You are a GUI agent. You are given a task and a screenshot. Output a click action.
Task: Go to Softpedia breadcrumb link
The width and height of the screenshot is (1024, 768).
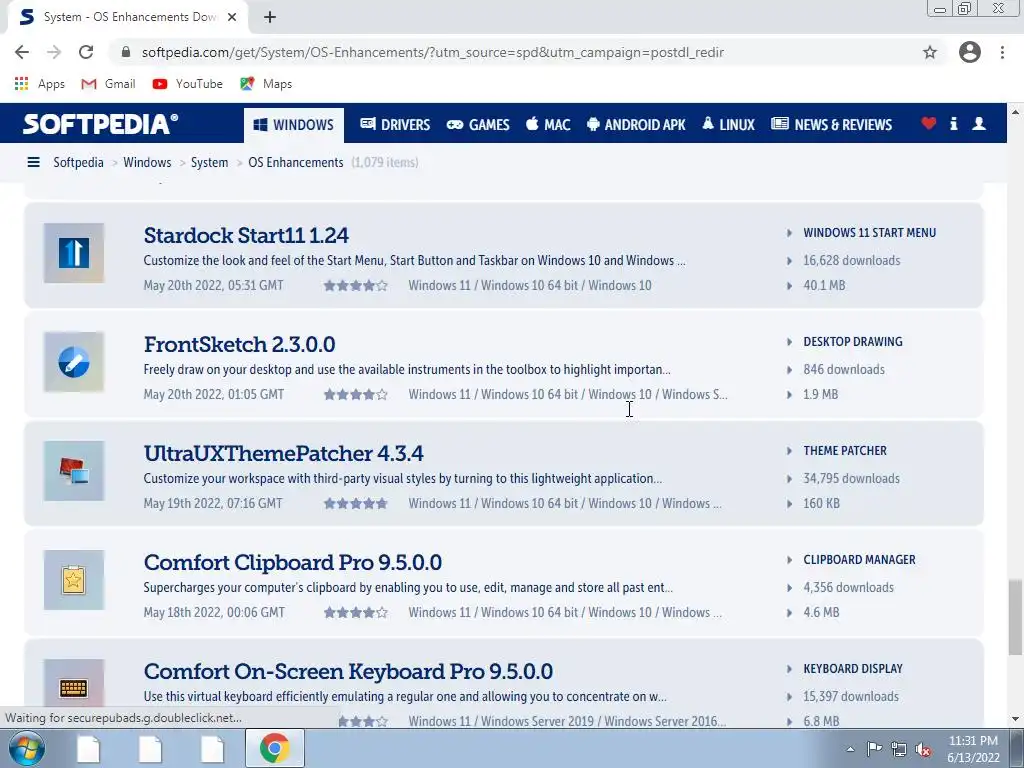pyautogui.click(x=78, y=162)
